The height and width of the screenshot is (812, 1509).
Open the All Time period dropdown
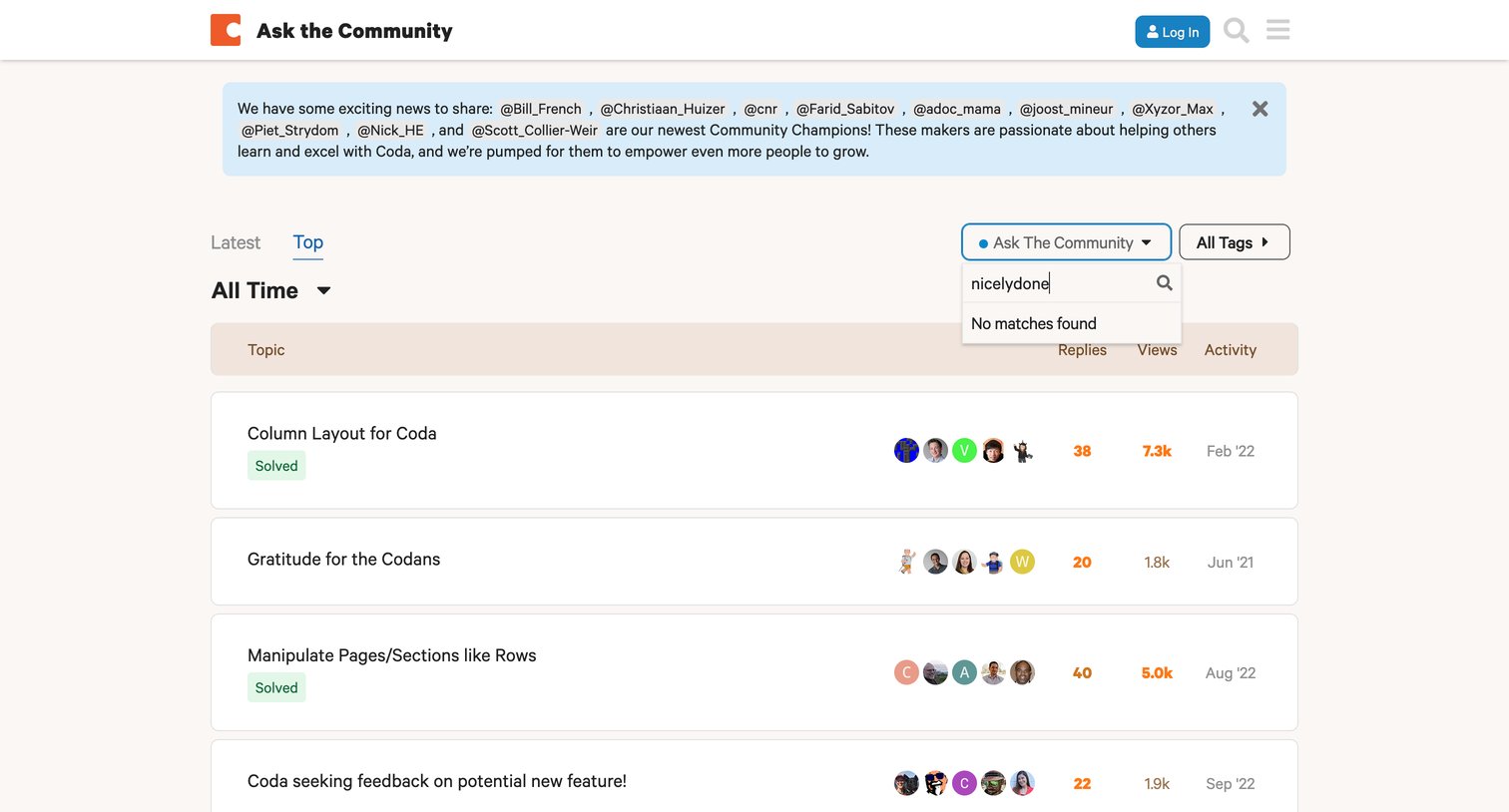coord(270,290)
